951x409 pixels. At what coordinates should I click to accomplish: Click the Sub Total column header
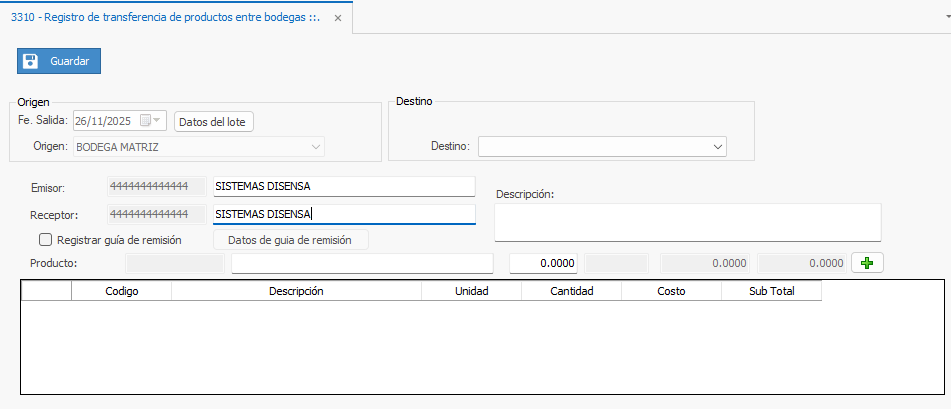pos(771,291)
